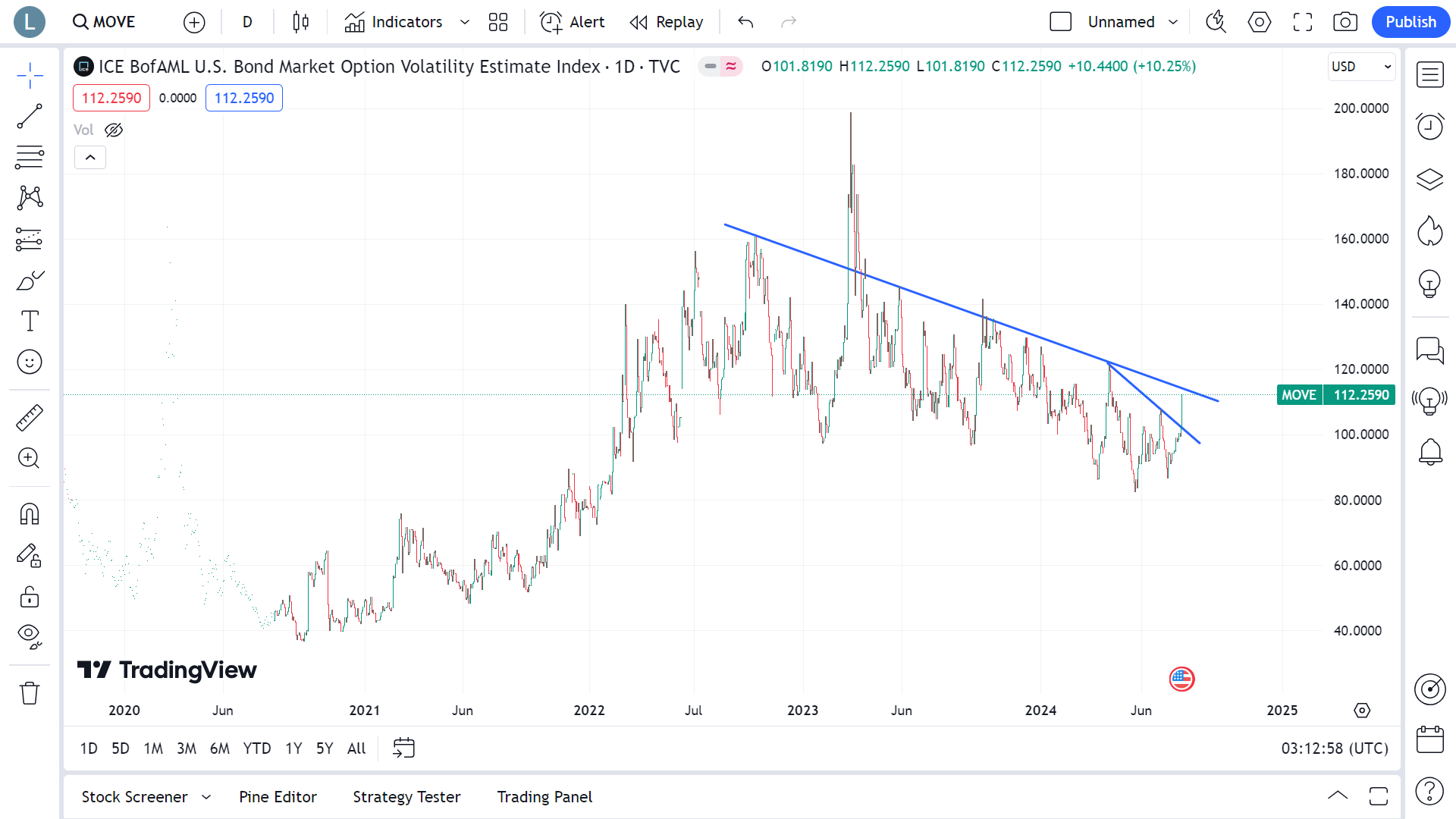Select the crosshair cursor tool

30,75
